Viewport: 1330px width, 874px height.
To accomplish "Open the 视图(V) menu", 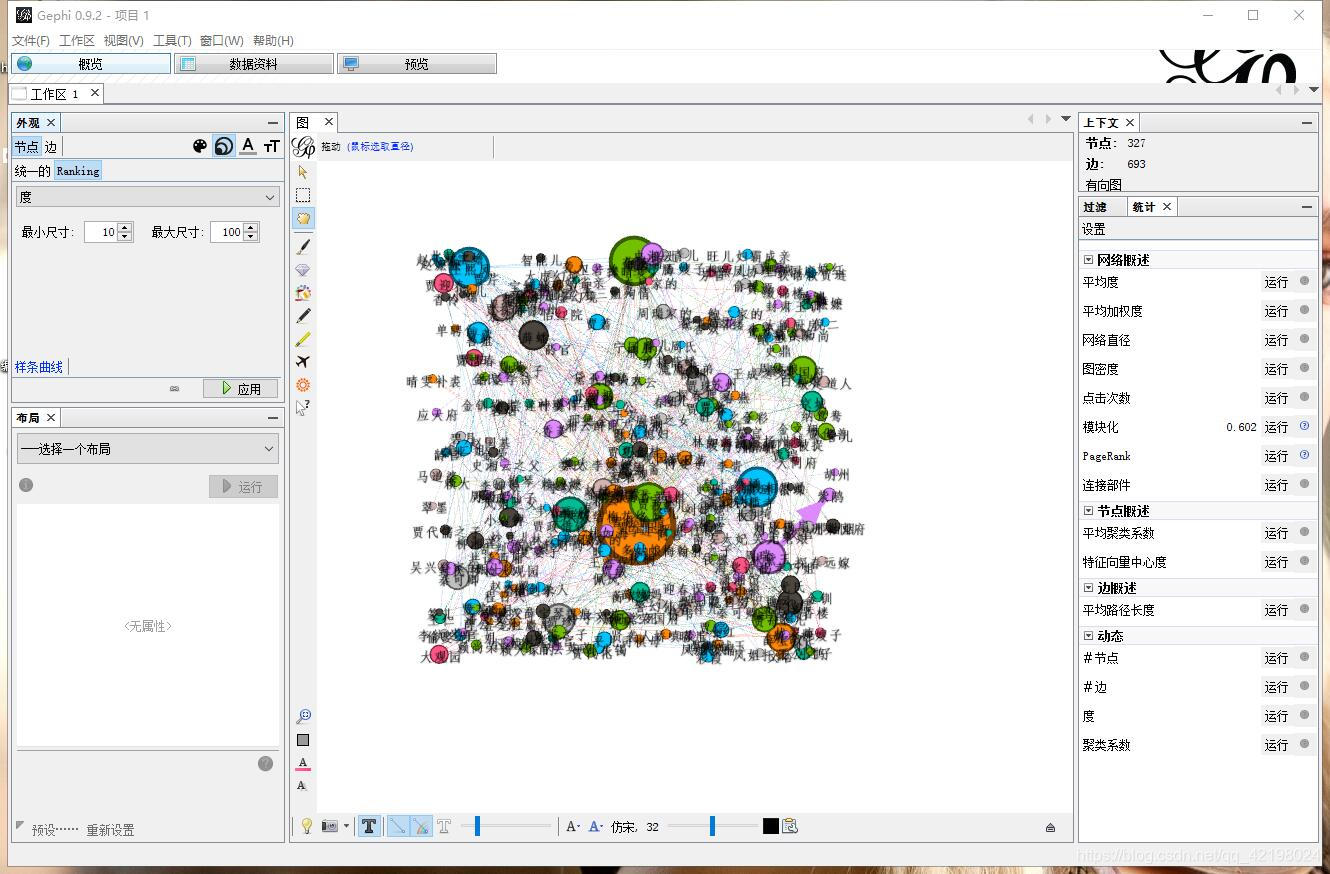I will (123, 40).
